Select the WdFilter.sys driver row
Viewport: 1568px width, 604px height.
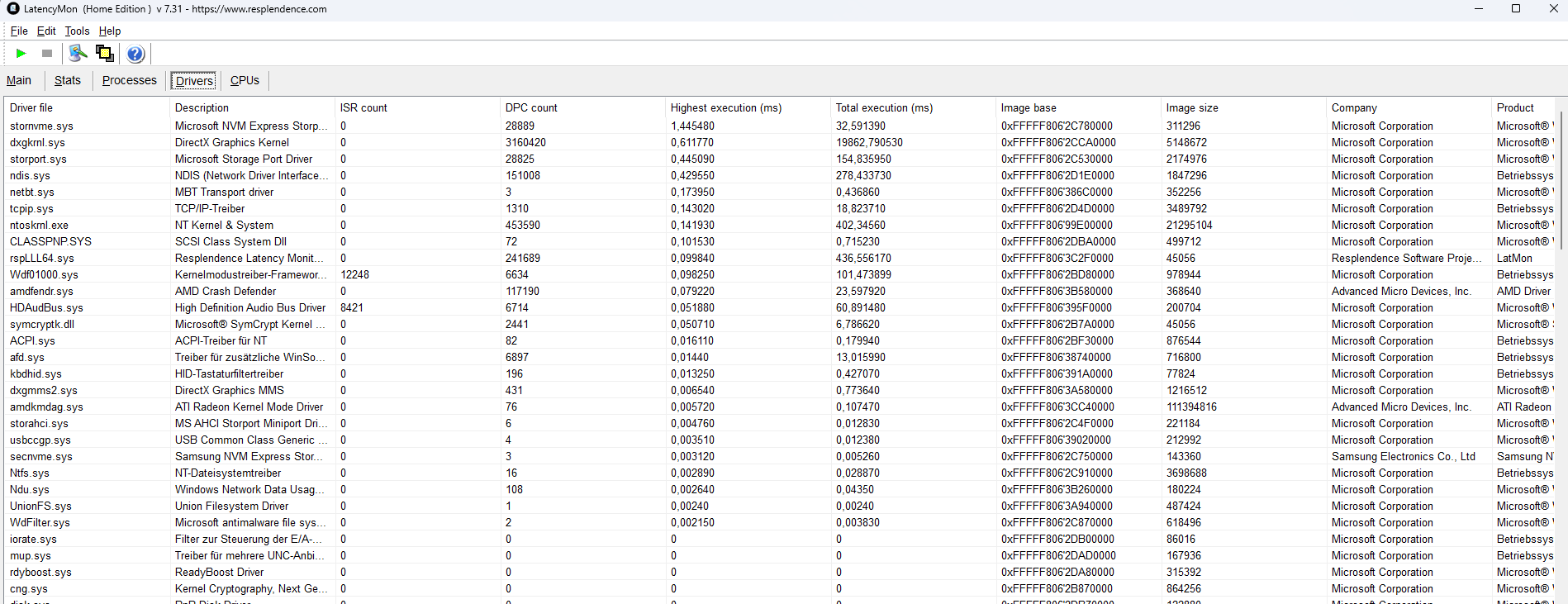pos(781,522)
